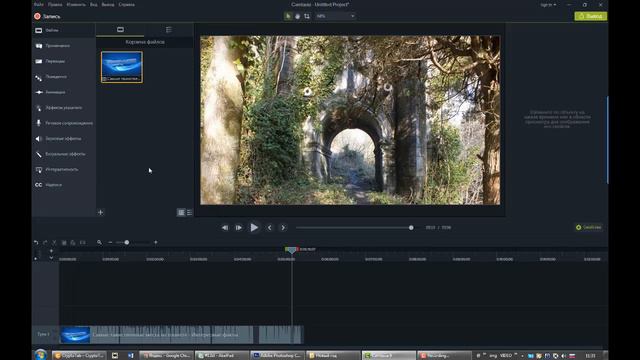Click the add track plus above track list

tap(51, 251)
